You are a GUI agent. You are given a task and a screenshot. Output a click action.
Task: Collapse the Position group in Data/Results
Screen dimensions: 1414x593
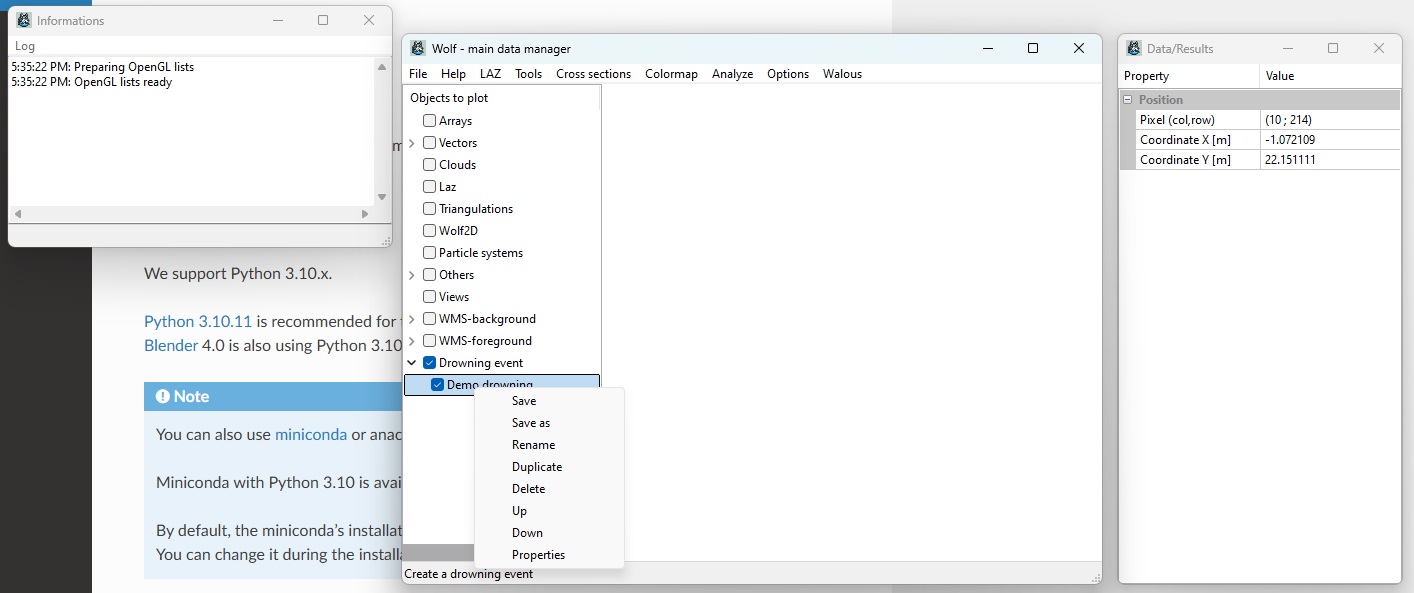click(x=1128, y=100)
